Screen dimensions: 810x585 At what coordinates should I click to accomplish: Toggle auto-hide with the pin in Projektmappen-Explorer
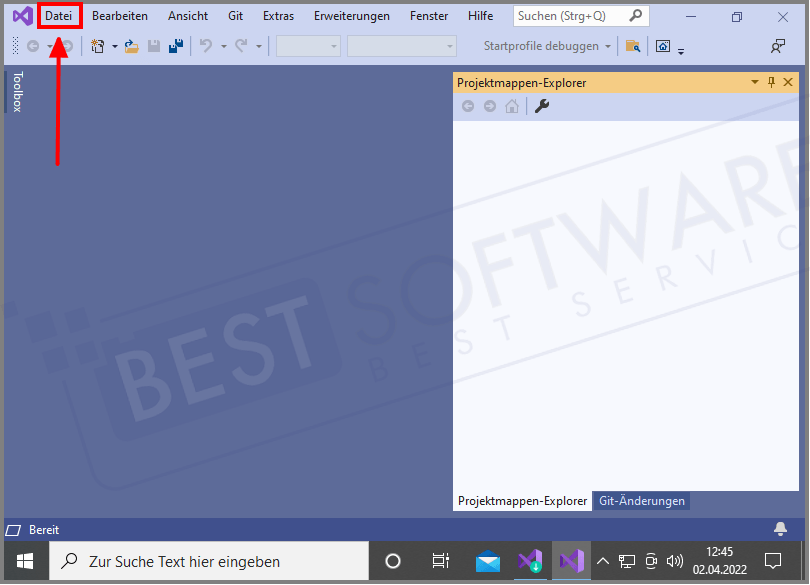770,82
